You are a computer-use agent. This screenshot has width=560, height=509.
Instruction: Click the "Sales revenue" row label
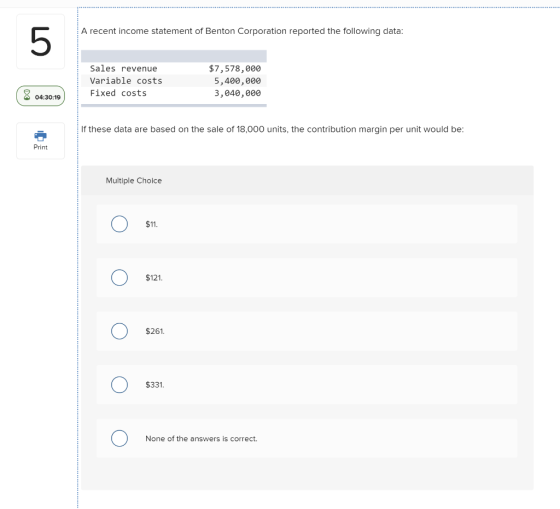[x=123, y=68]
